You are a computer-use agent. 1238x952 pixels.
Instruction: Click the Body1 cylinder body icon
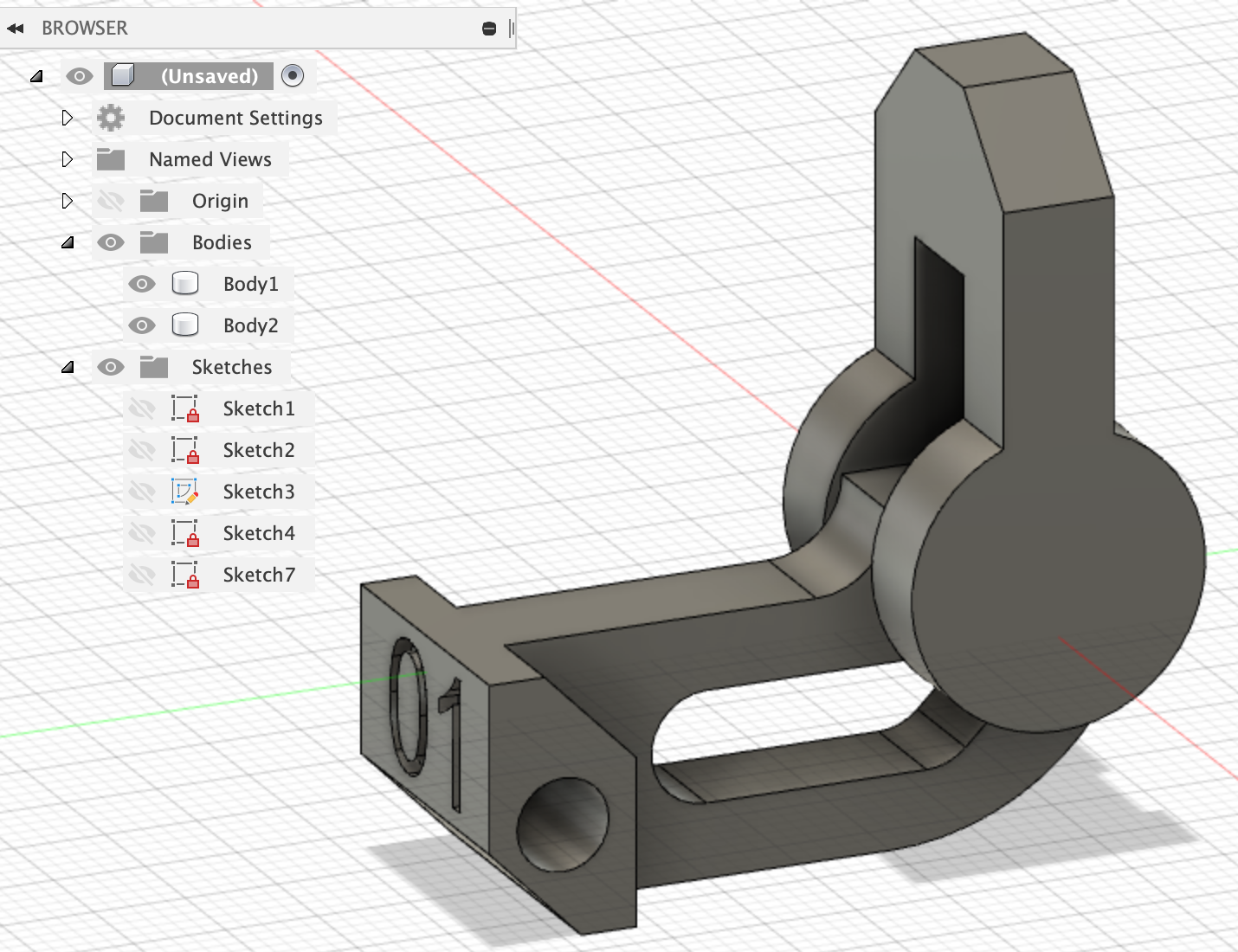pos(185,283)
